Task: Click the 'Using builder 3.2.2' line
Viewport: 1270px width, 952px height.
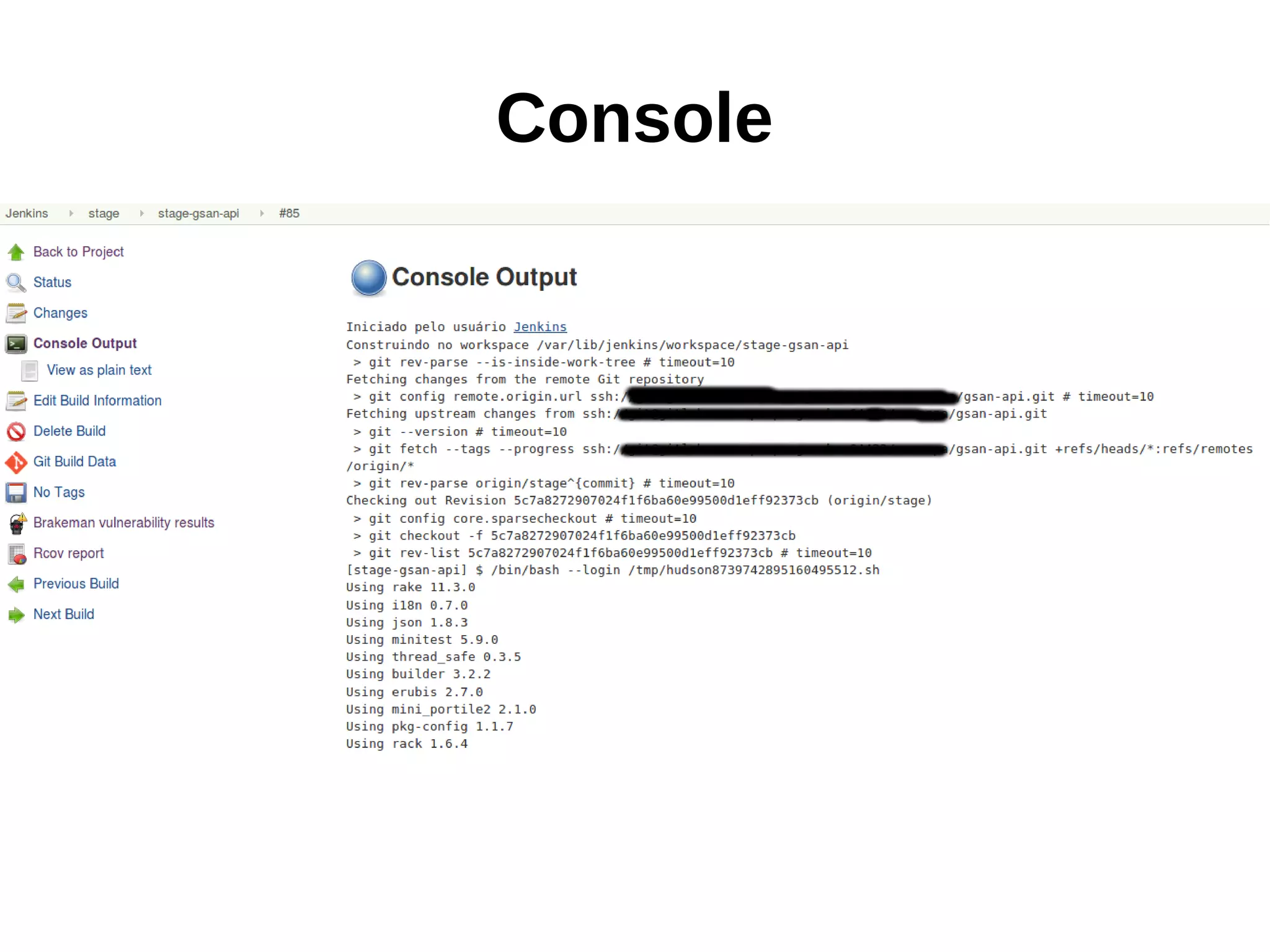Action: 418,674
